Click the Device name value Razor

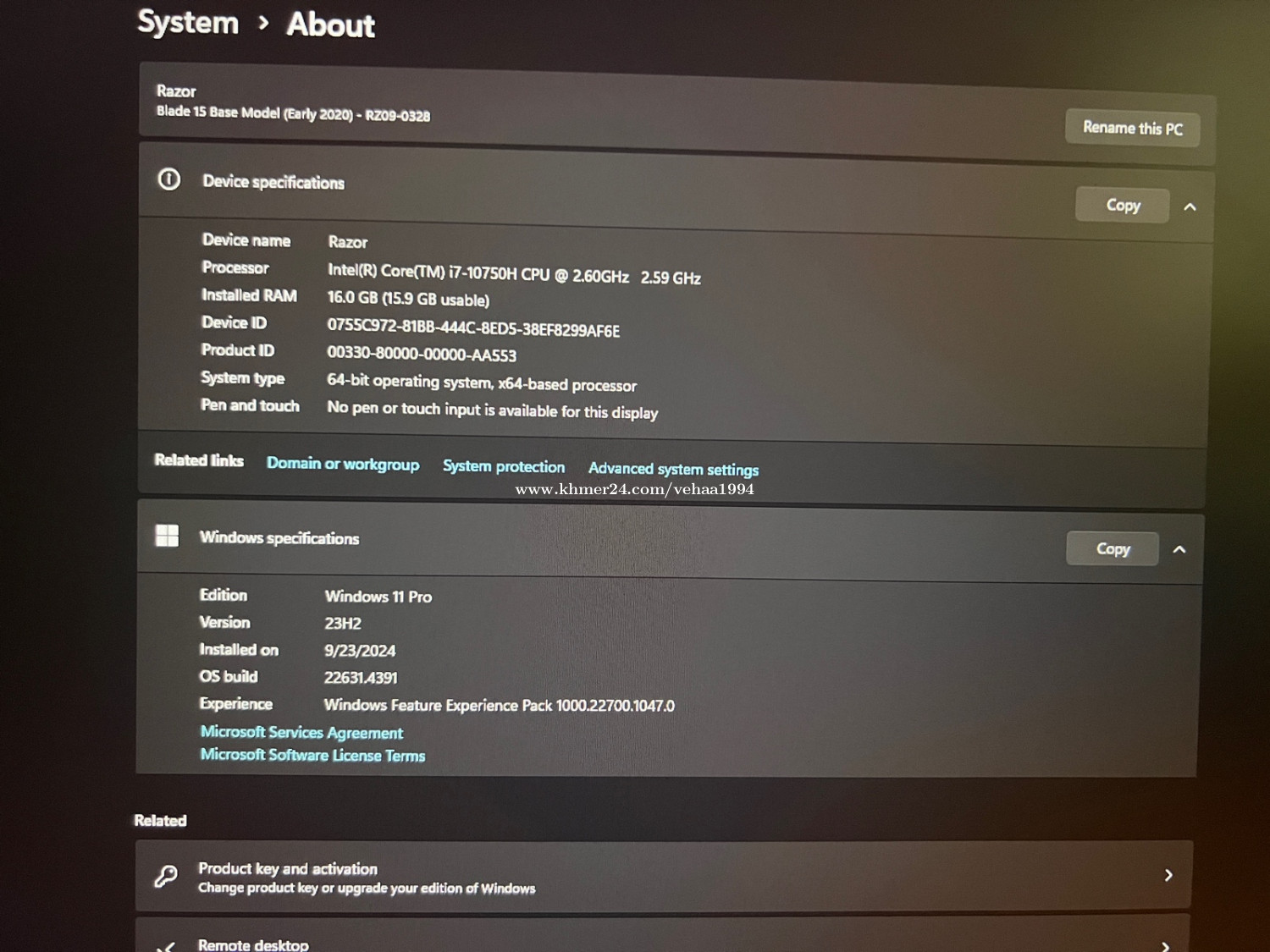point(348,242)
